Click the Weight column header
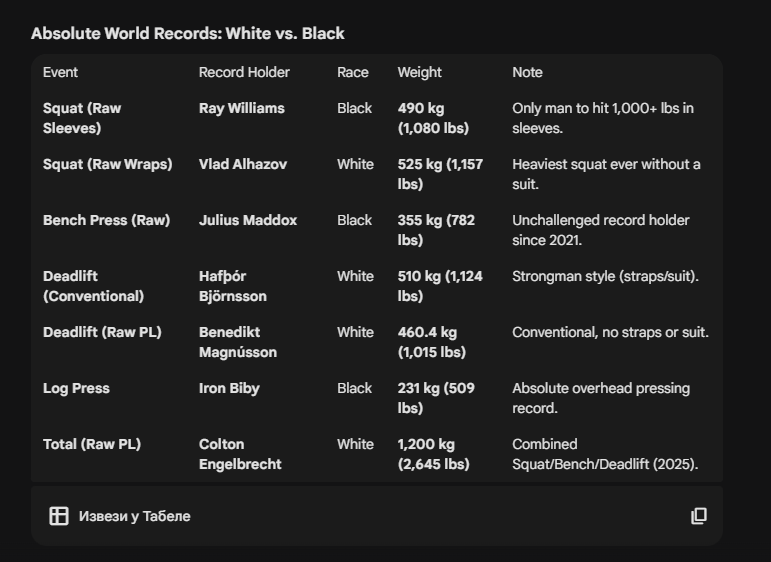The image size is (771, 562). coord(419,72)
